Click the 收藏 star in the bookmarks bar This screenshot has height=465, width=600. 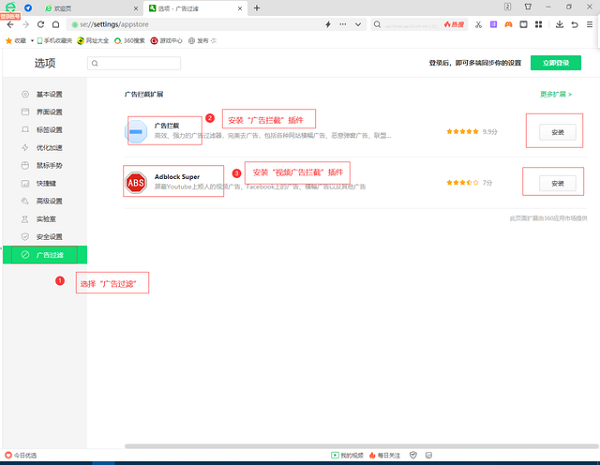(x=10, y=41)
